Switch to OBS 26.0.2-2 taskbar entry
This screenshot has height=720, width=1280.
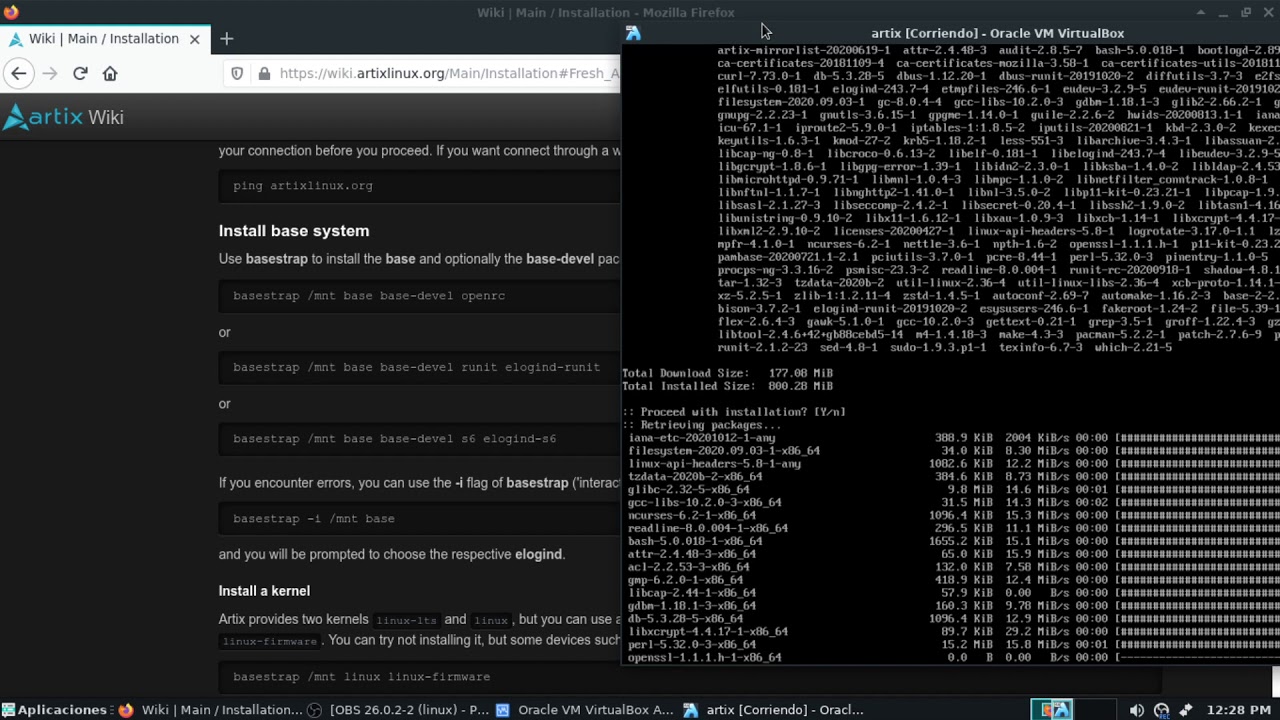398,710
